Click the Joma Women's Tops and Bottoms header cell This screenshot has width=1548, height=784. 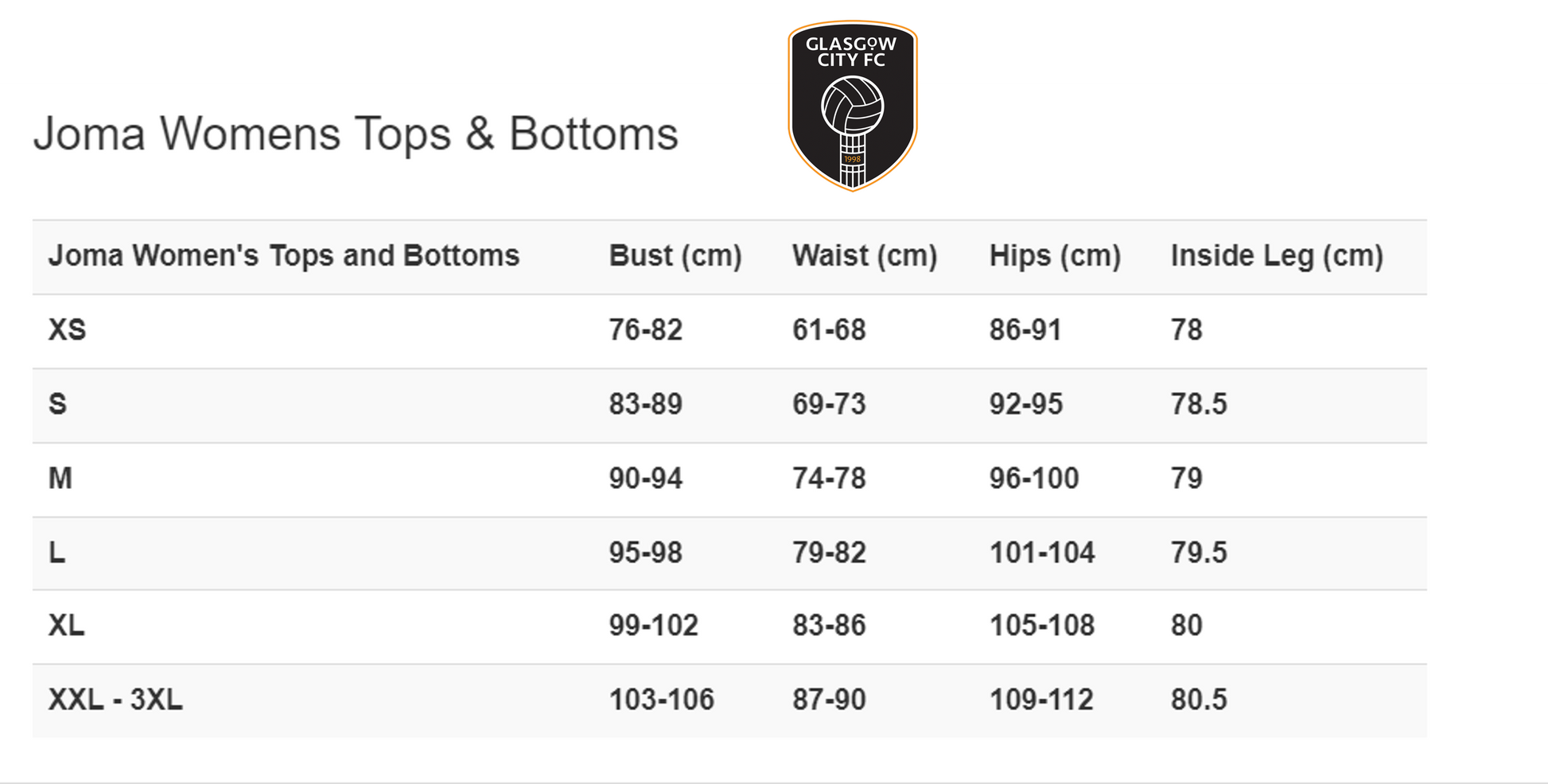[x=284, y=256]
